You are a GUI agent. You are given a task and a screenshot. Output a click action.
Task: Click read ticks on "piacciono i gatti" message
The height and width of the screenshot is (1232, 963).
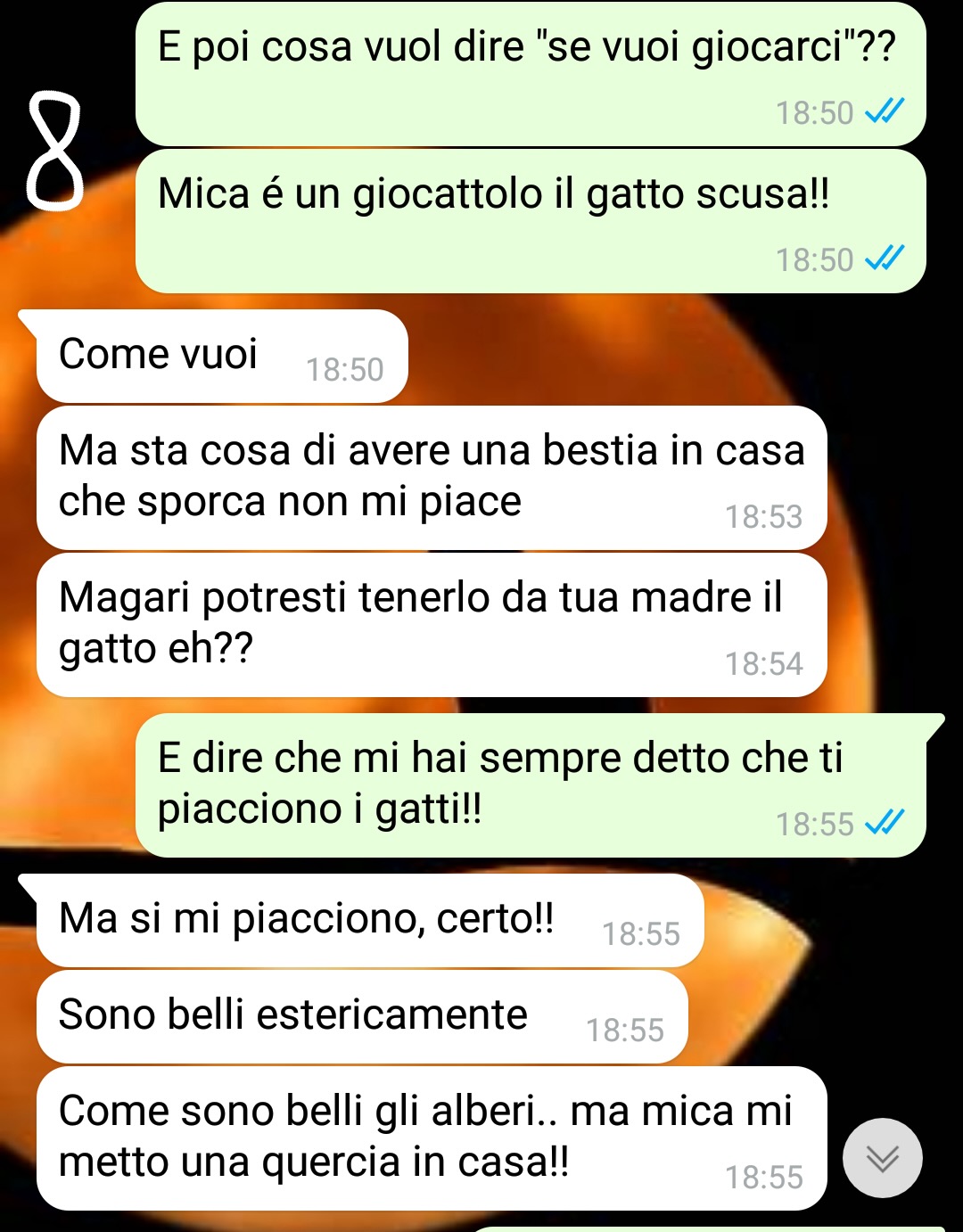(885, 823)
